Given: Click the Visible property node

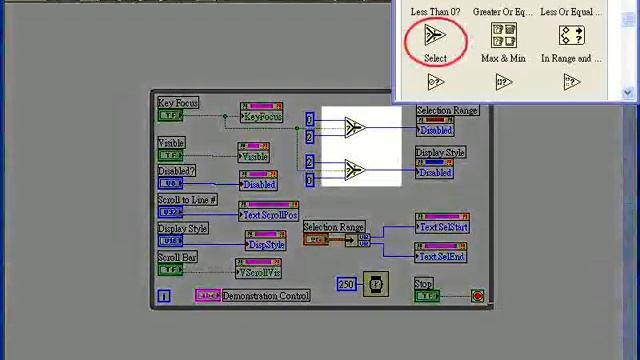Looking at the screenshot, I should (253, 152).
